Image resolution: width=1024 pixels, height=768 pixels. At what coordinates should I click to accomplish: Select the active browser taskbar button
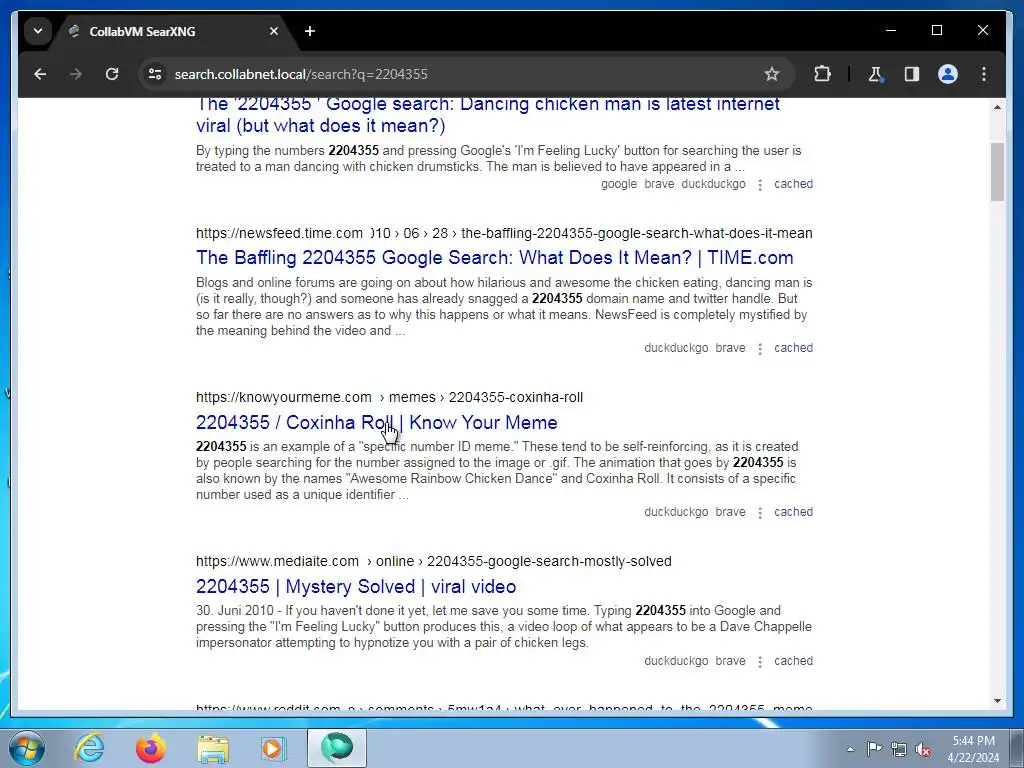tap(337, 748)
